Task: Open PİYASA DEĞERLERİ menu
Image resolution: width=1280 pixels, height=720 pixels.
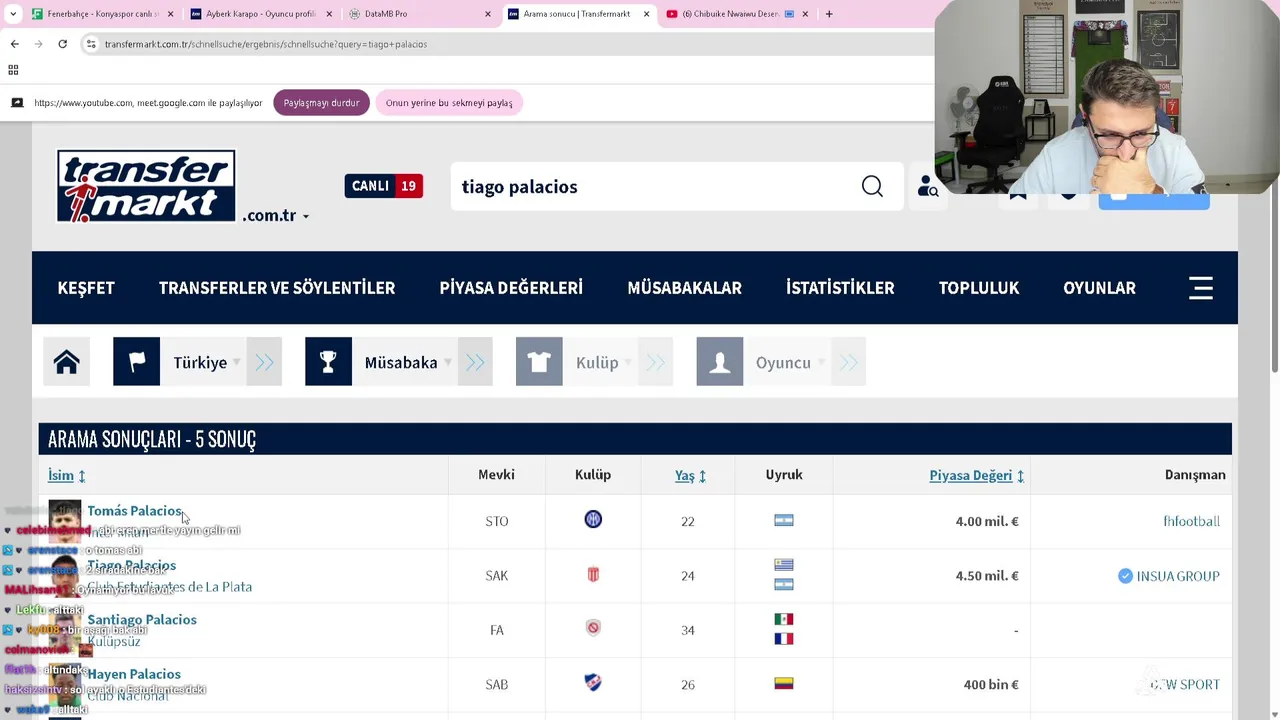Action: (x=511, y=288)
